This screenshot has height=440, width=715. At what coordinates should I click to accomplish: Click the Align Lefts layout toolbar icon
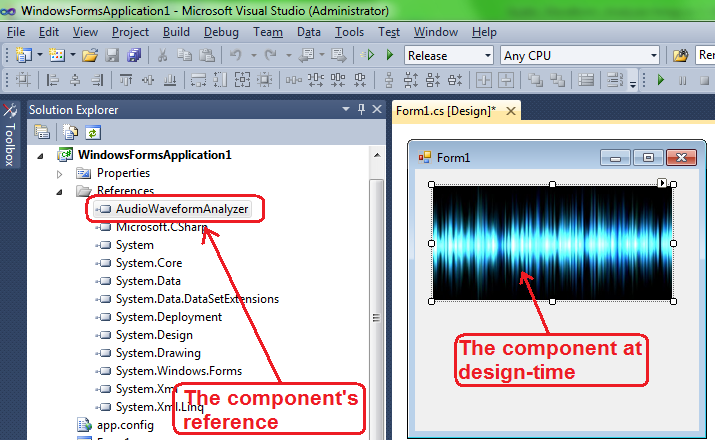click(50, 81)
